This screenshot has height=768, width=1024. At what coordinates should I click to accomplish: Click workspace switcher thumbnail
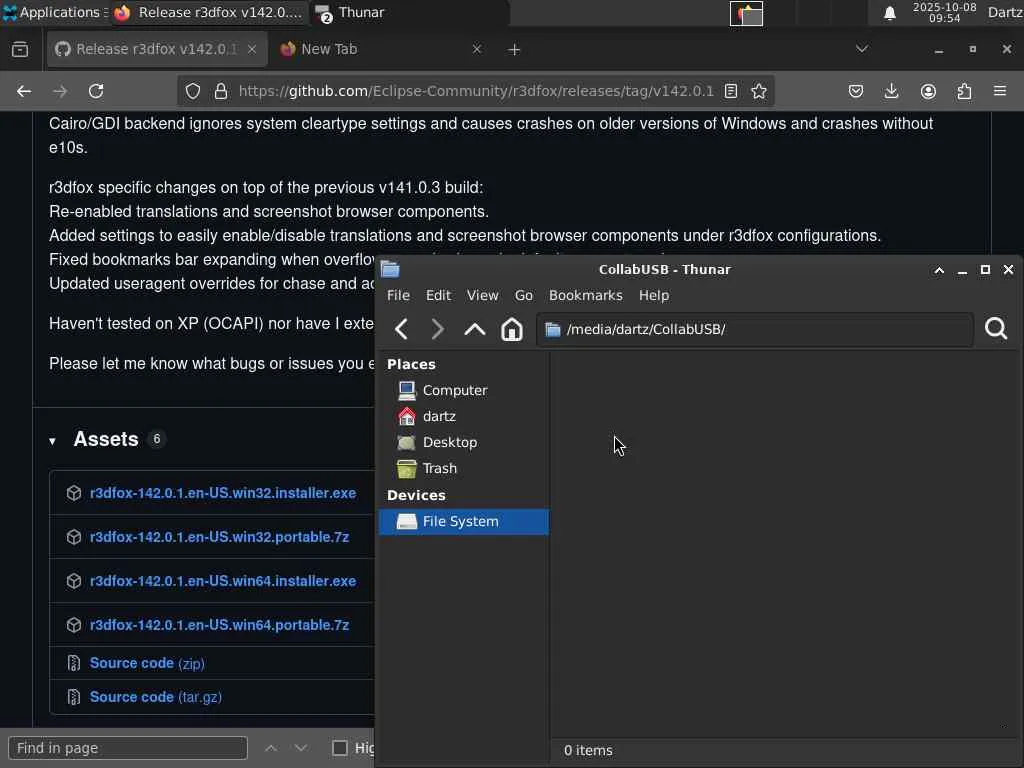(x=746, y=13)
